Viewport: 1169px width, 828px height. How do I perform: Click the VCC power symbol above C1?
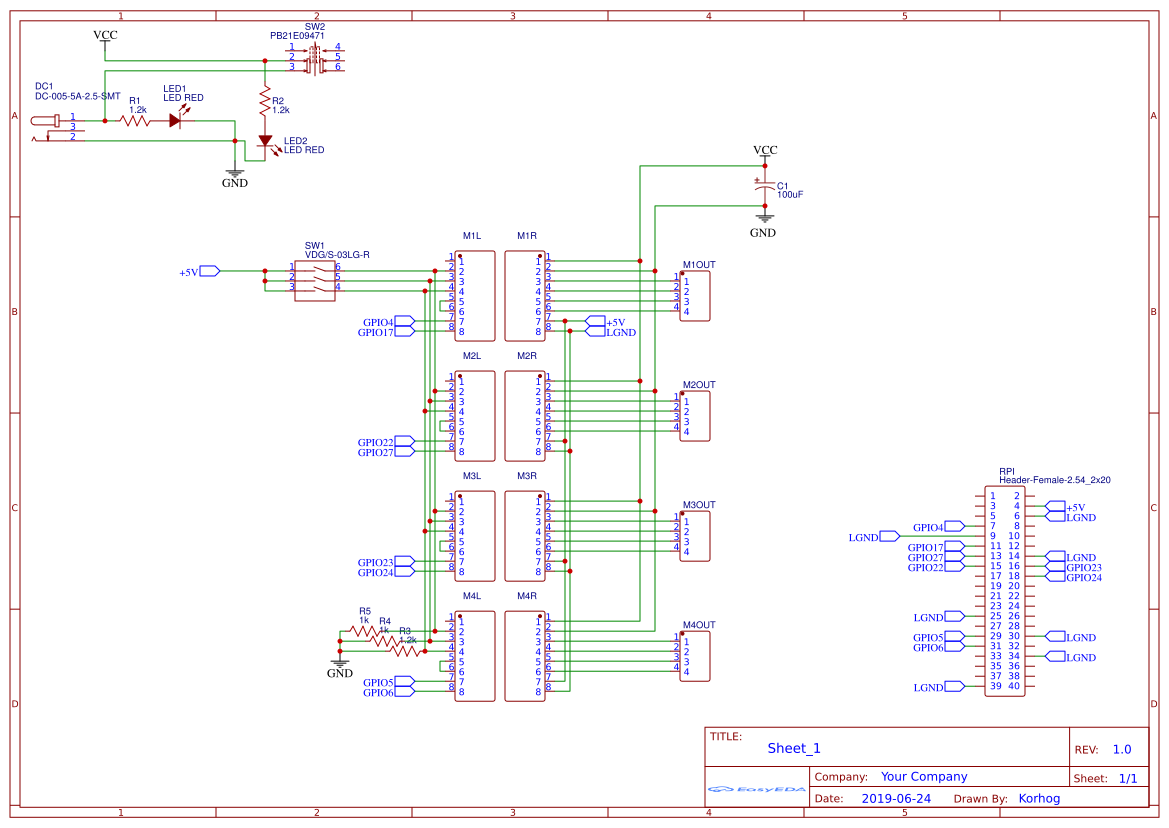pos(763,150)
